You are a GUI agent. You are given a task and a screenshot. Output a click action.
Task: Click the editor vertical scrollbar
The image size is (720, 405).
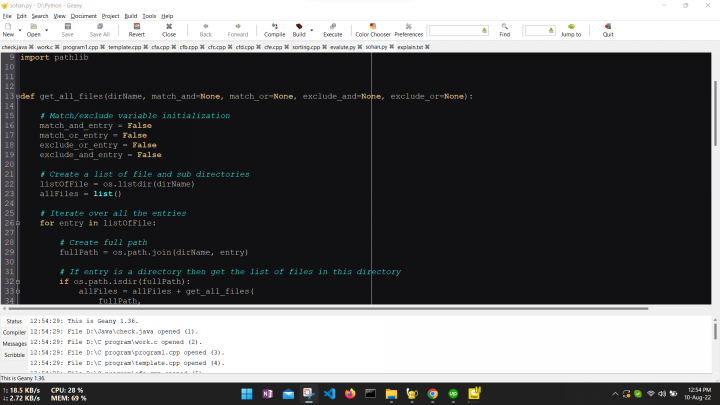click(x=715, y=113)
